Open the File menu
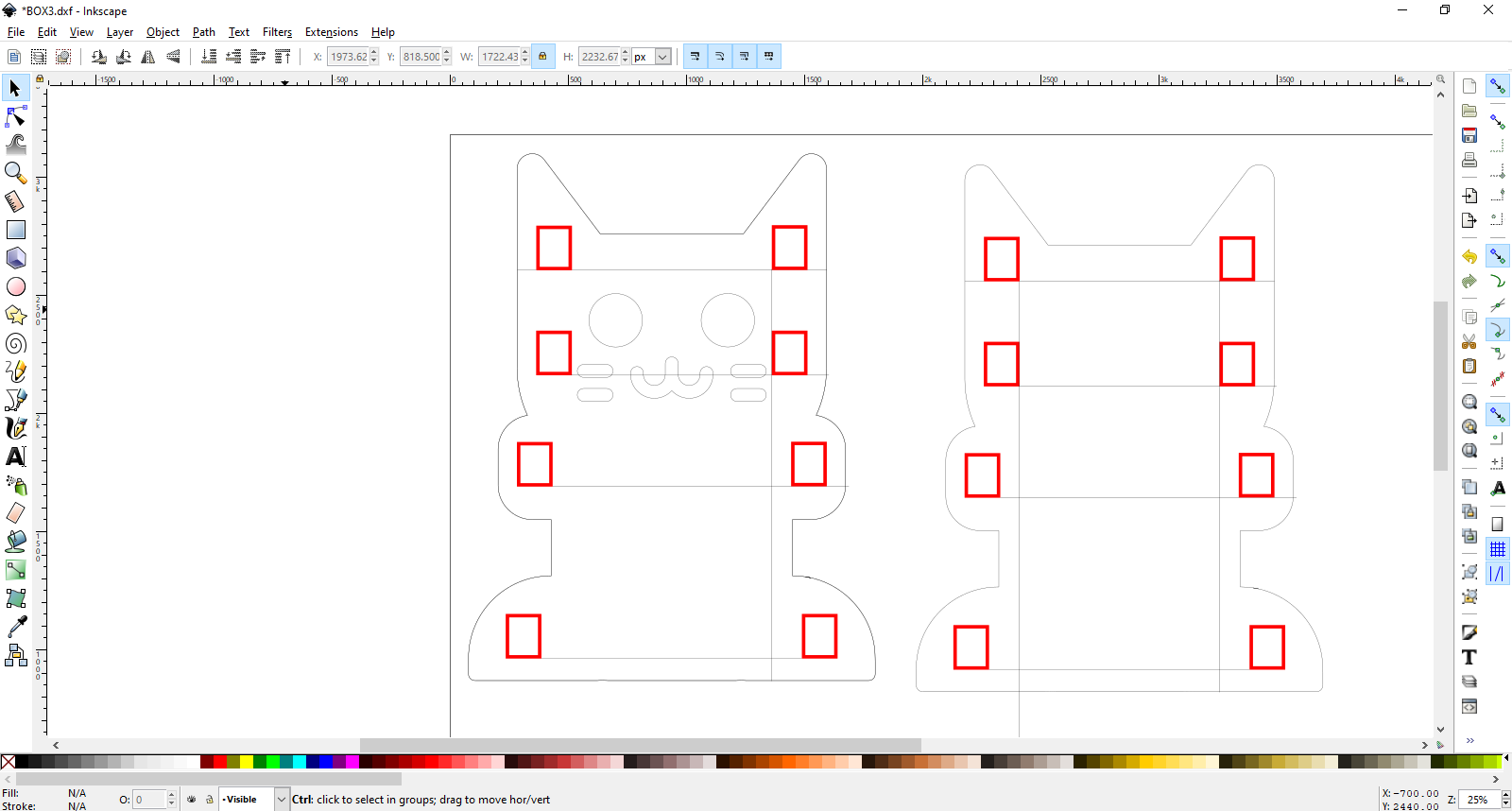 click(x=16, y=32)
